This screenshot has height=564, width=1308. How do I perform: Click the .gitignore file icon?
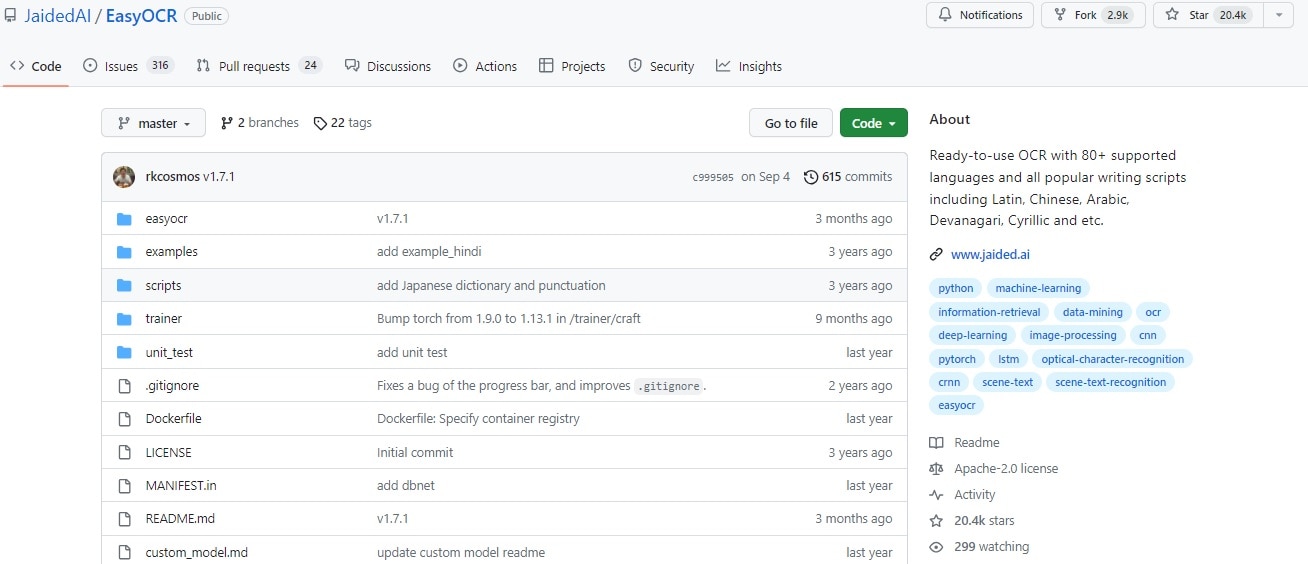(x=124, y=386)
